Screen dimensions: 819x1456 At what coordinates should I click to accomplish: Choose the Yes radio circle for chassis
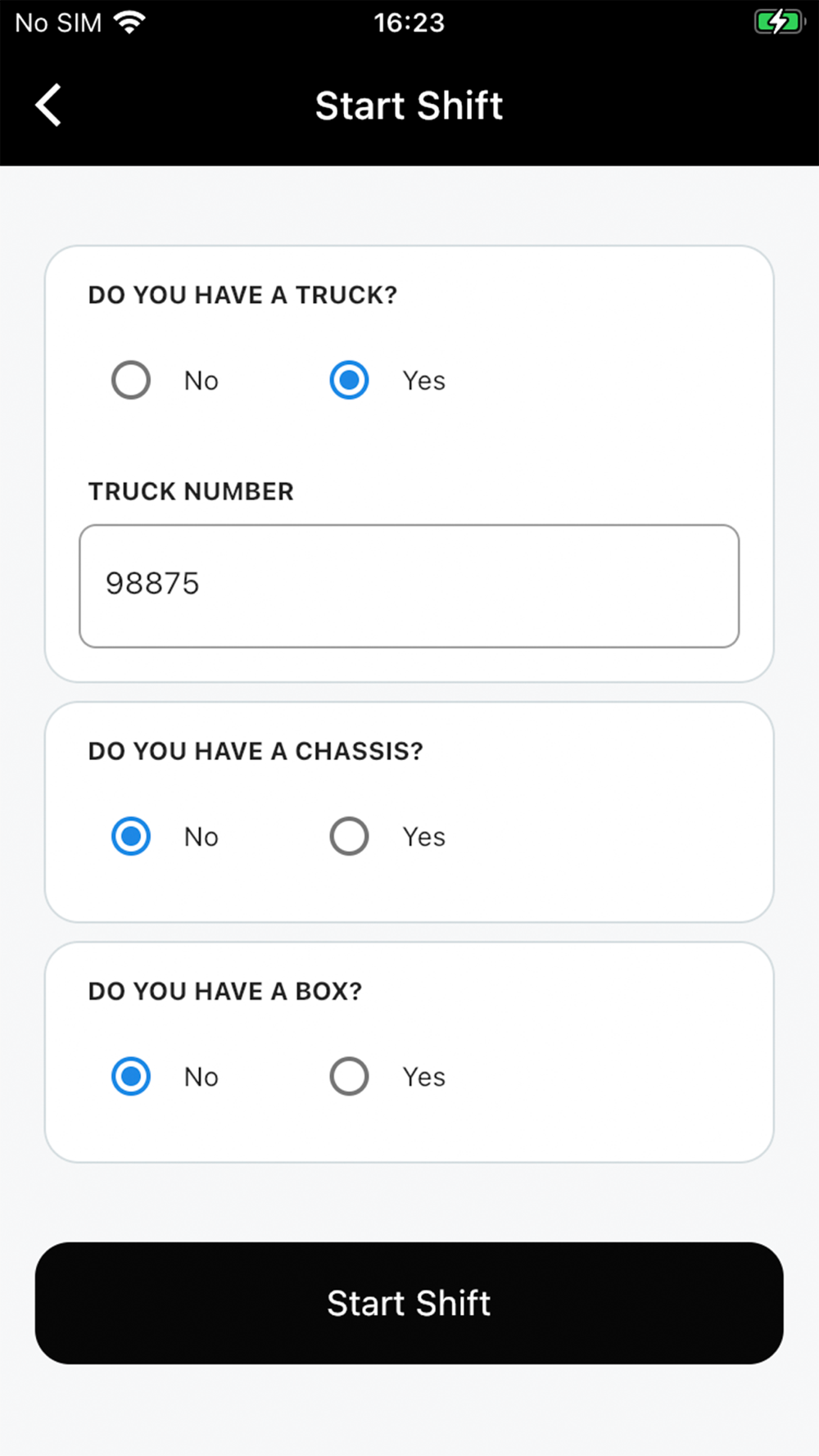349,836
